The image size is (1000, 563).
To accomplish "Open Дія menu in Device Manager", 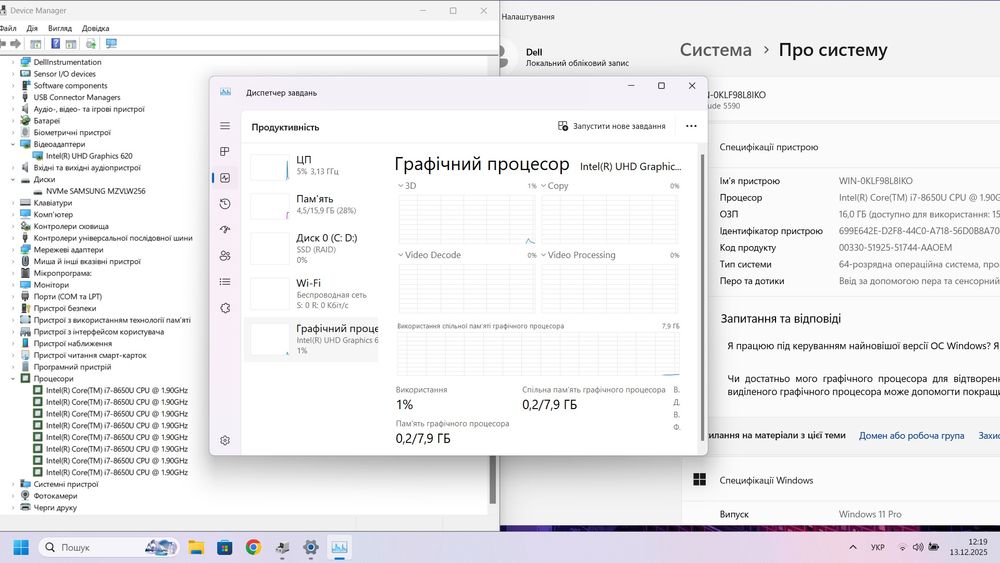I will pos(32,28).
